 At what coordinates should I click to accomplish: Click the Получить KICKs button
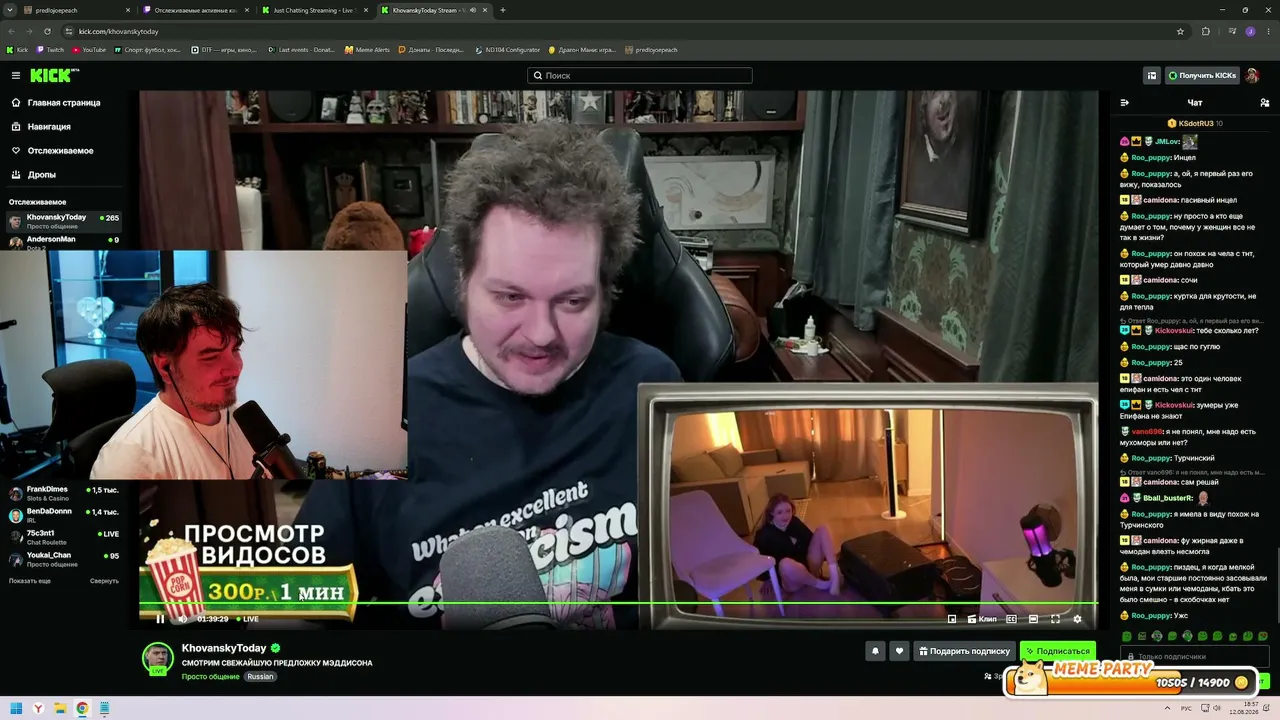click(x=1202, y=75)
